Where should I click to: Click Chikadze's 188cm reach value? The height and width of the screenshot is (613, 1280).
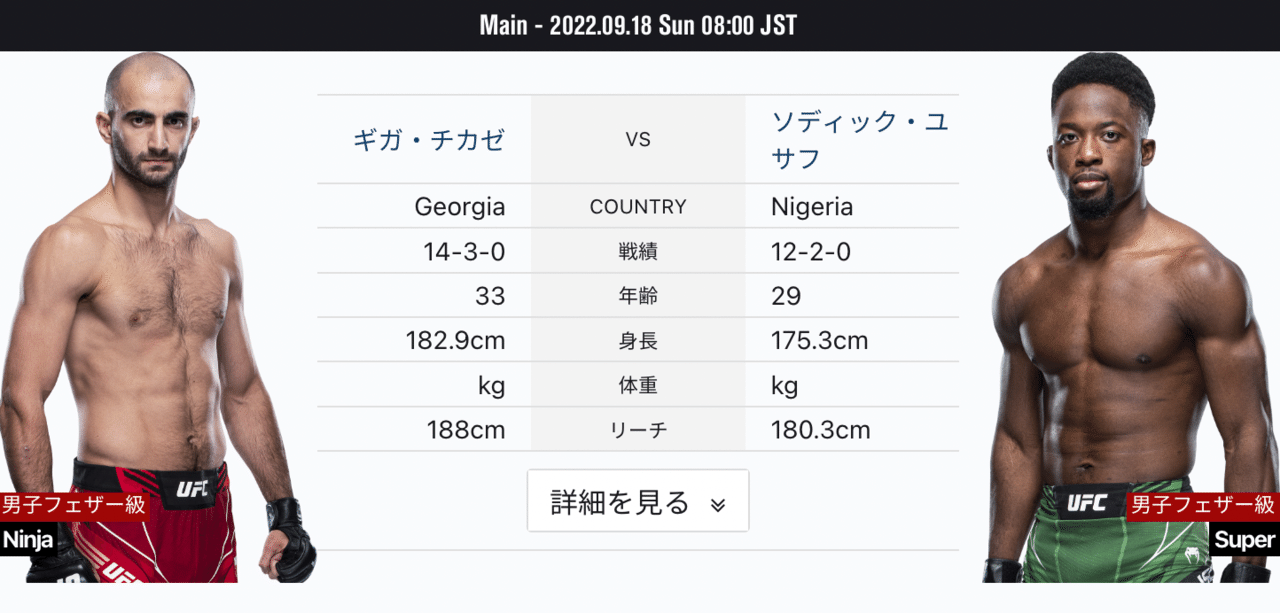[x=465, y=430]
